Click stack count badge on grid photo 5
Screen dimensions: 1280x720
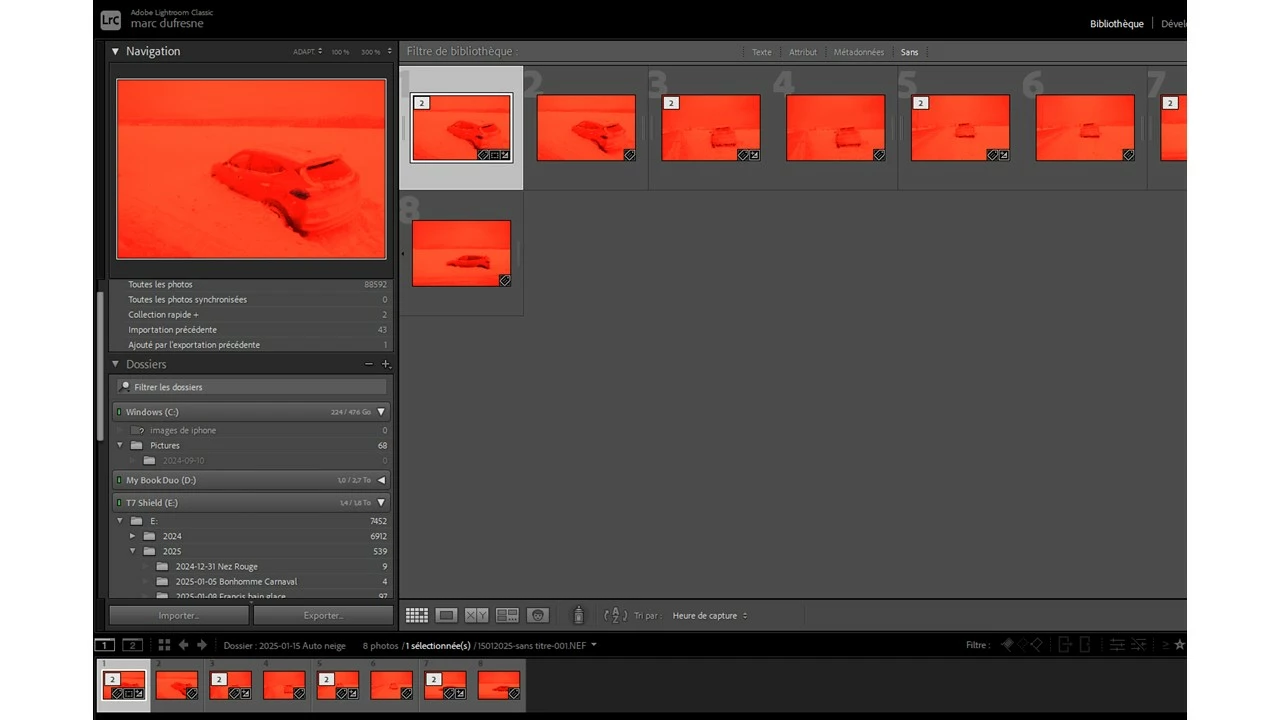[921, 103]
